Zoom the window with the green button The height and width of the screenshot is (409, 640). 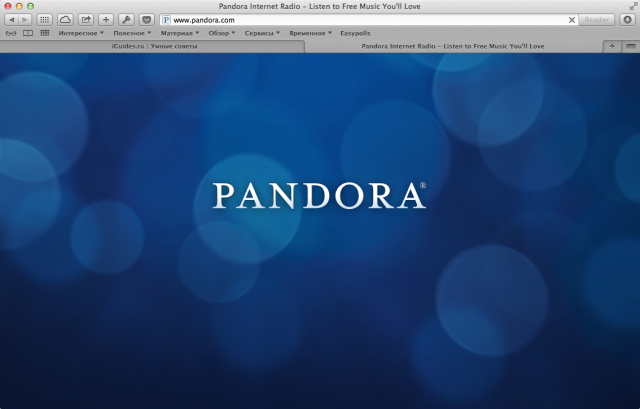click(x=30, y=6)
